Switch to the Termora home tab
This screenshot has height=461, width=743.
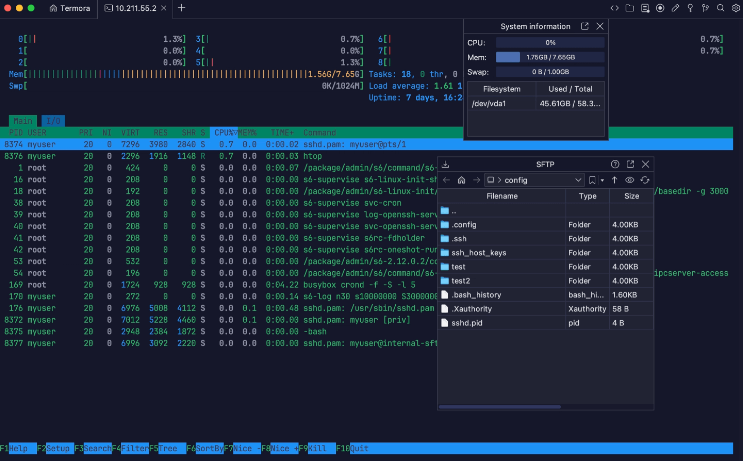(x=70, y=8)
